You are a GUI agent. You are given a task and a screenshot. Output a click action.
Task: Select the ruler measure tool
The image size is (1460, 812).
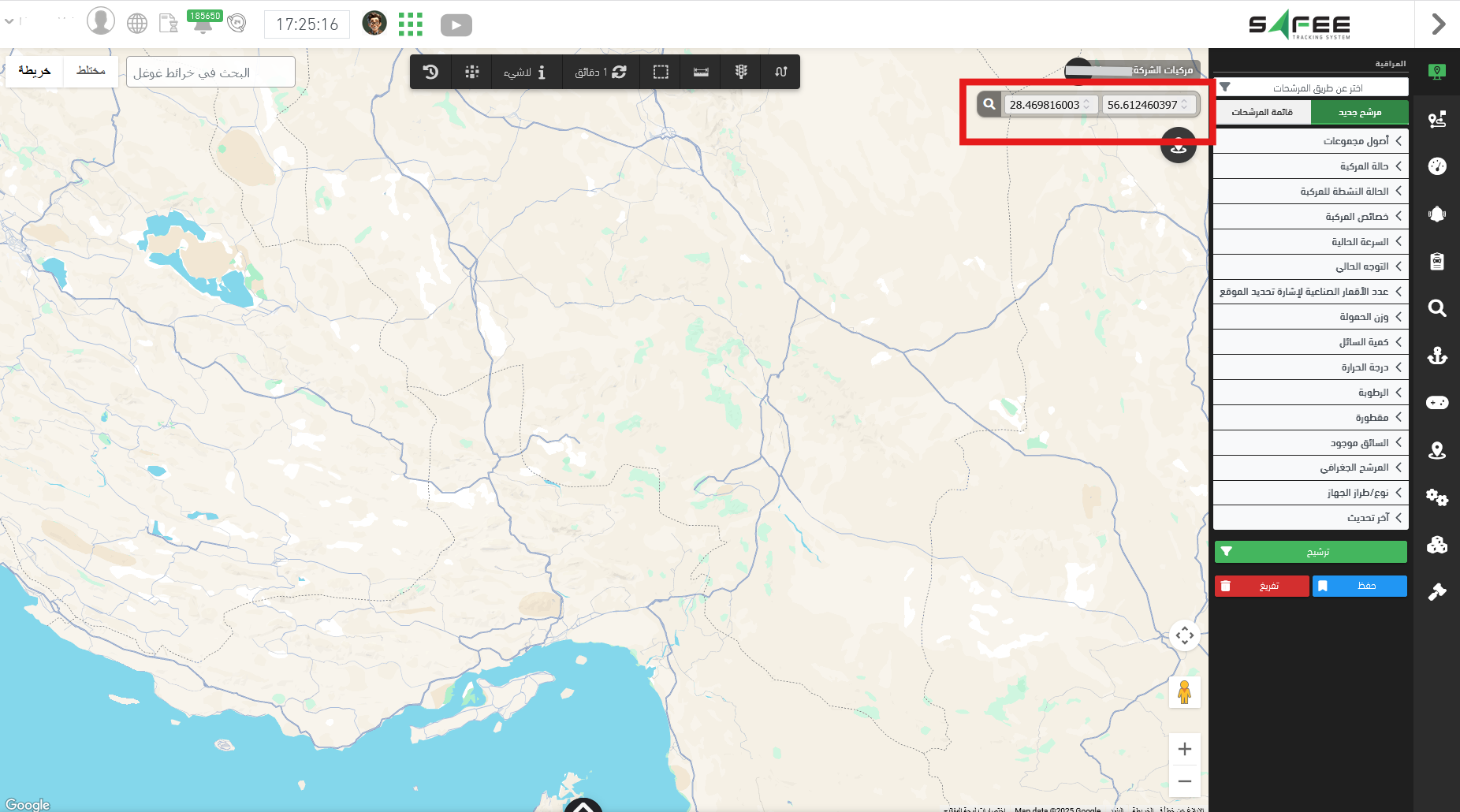tap(701, 72)
